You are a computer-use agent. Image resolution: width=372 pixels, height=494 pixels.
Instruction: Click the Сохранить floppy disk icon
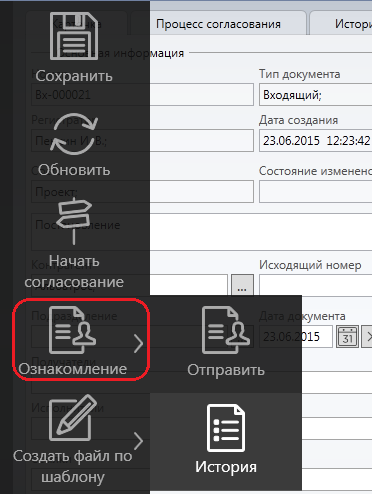(x=74, y=36)
